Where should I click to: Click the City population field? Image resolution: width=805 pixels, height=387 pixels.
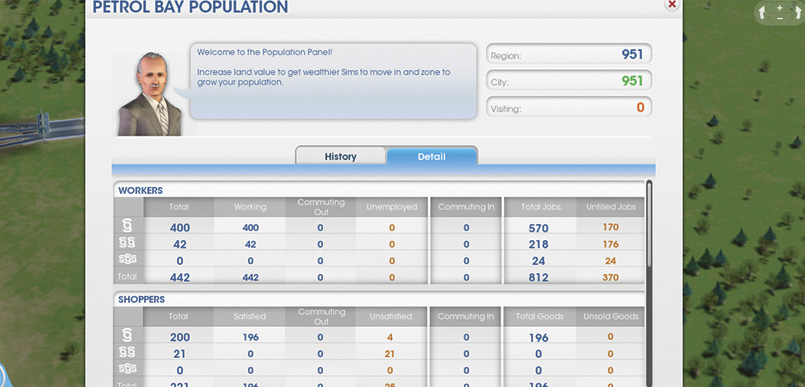(x=569, y=81)
